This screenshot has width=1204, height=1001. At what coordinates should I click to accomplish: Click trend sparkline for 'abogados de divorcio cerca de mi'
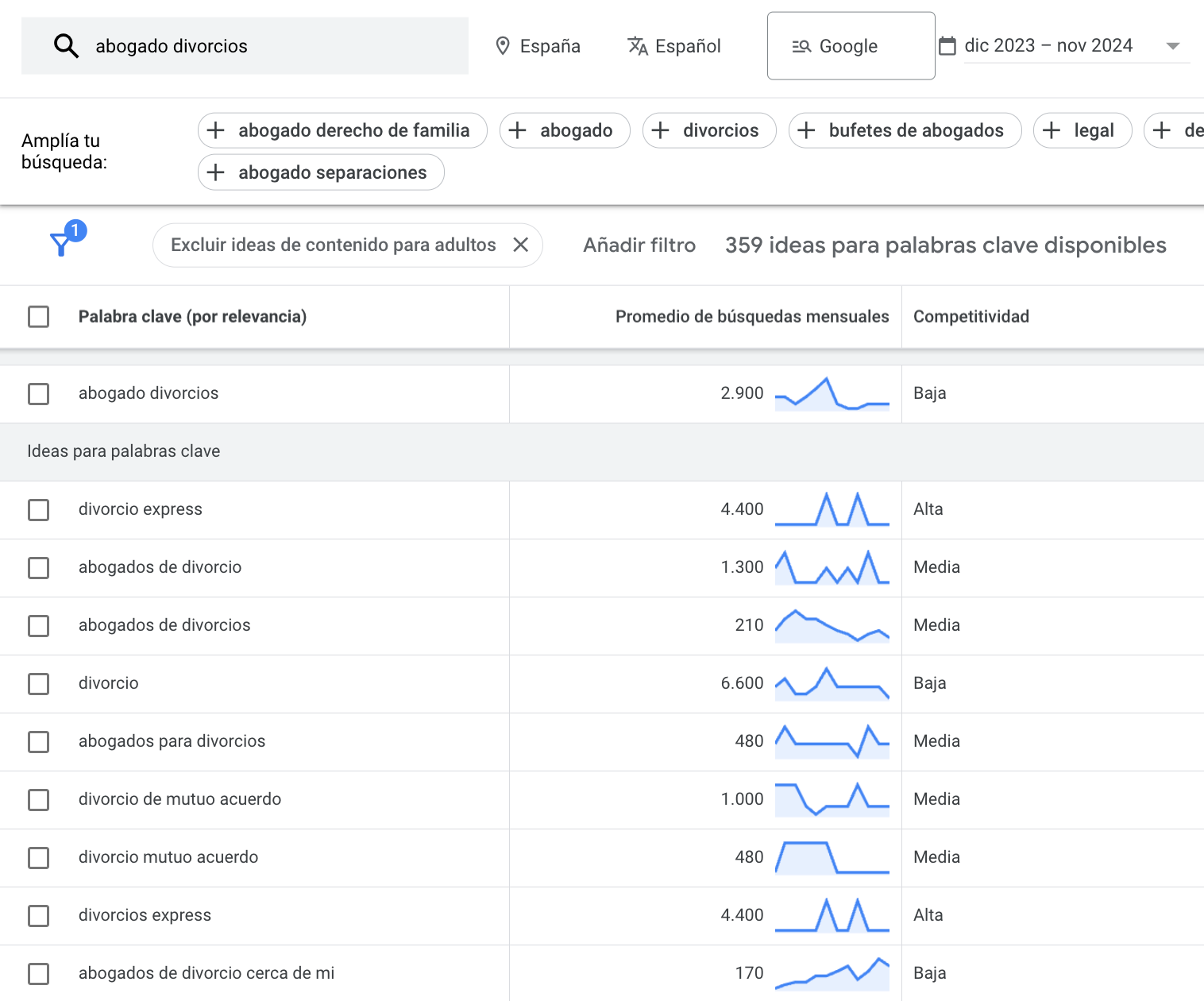[x=832, y=973]
